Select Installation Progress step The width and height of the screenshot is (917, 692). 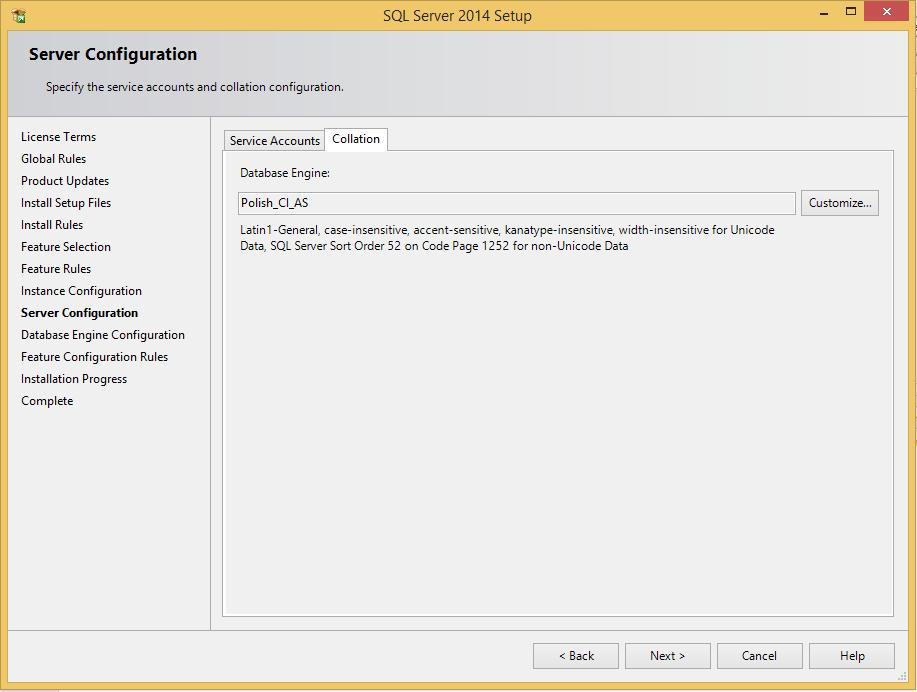[x=74, y=379]
